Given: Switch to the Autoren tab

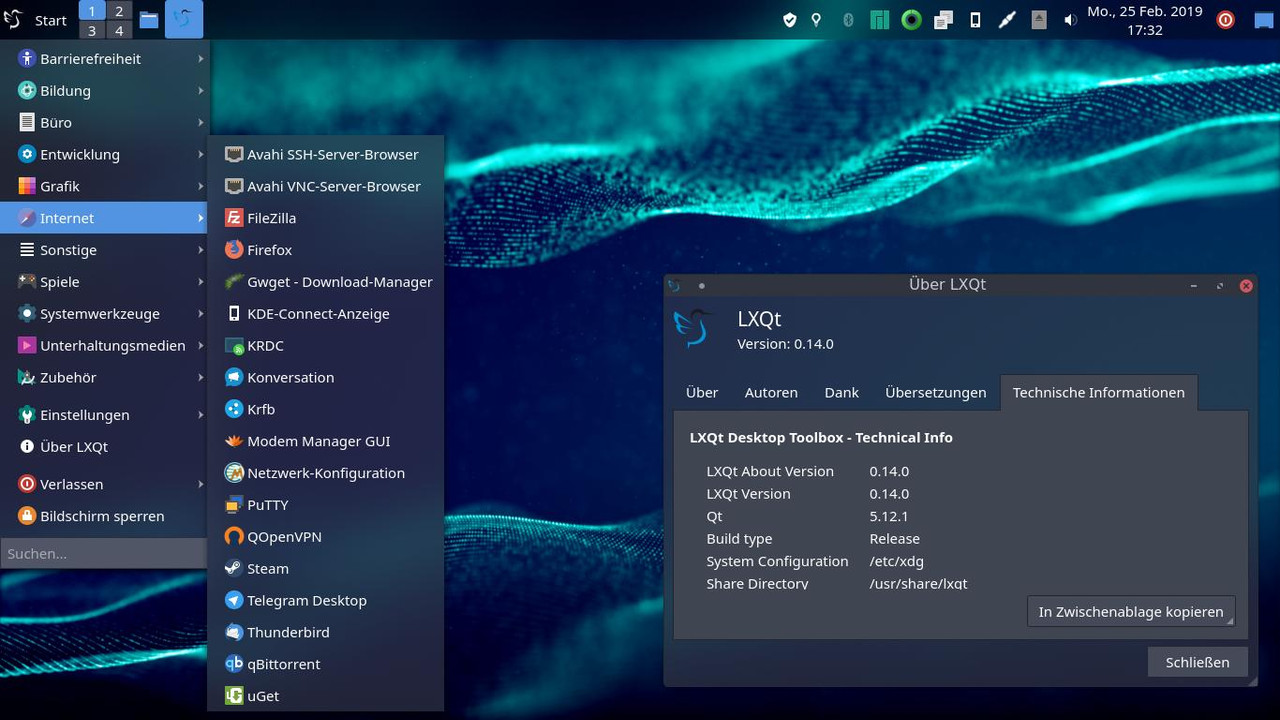Looking at the screenshot, I should click(771, 393).
